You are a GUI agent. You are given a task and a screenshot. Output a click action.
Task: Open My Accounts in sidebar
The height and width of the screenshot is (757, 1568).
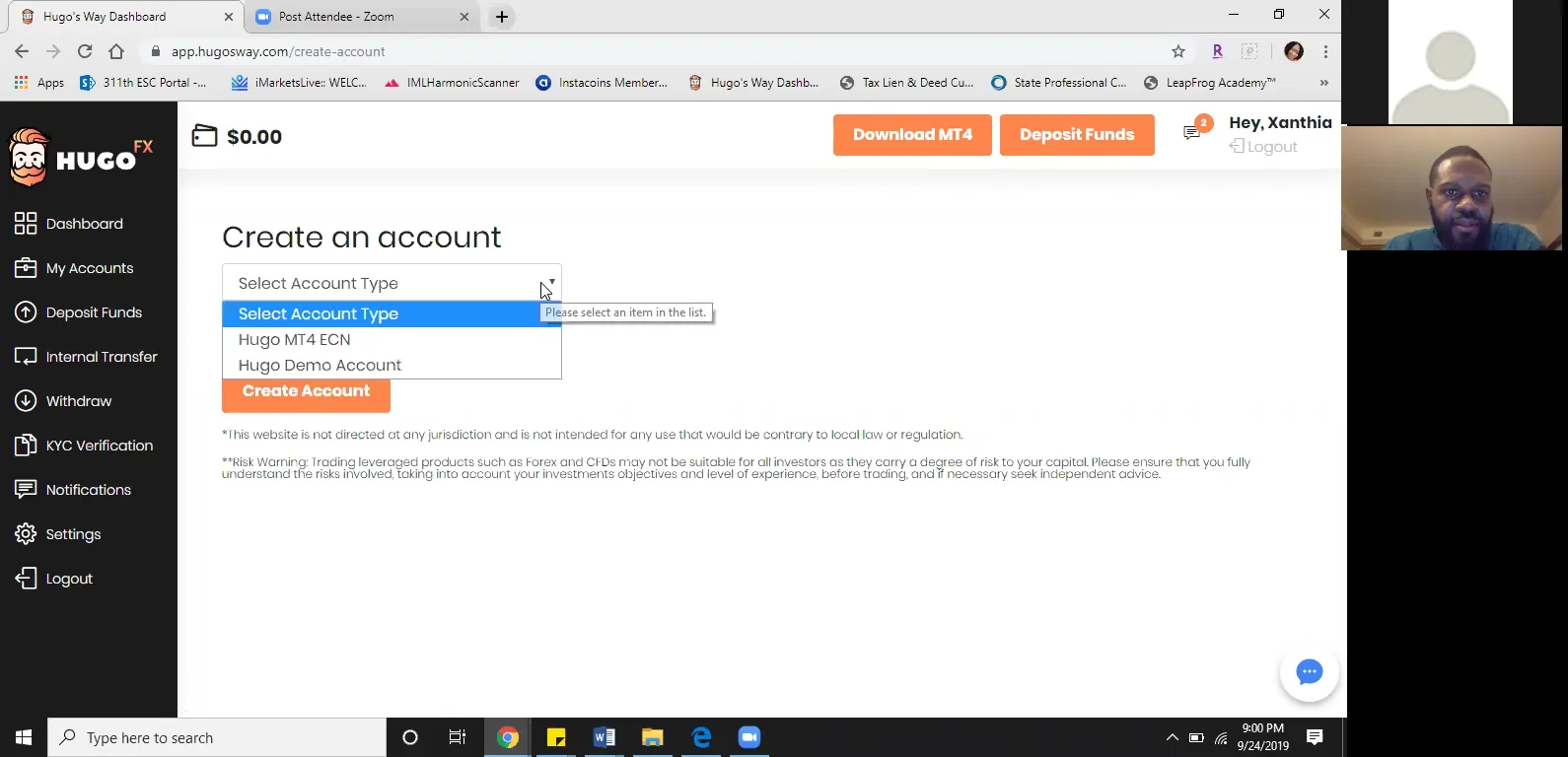click(74, 268)
